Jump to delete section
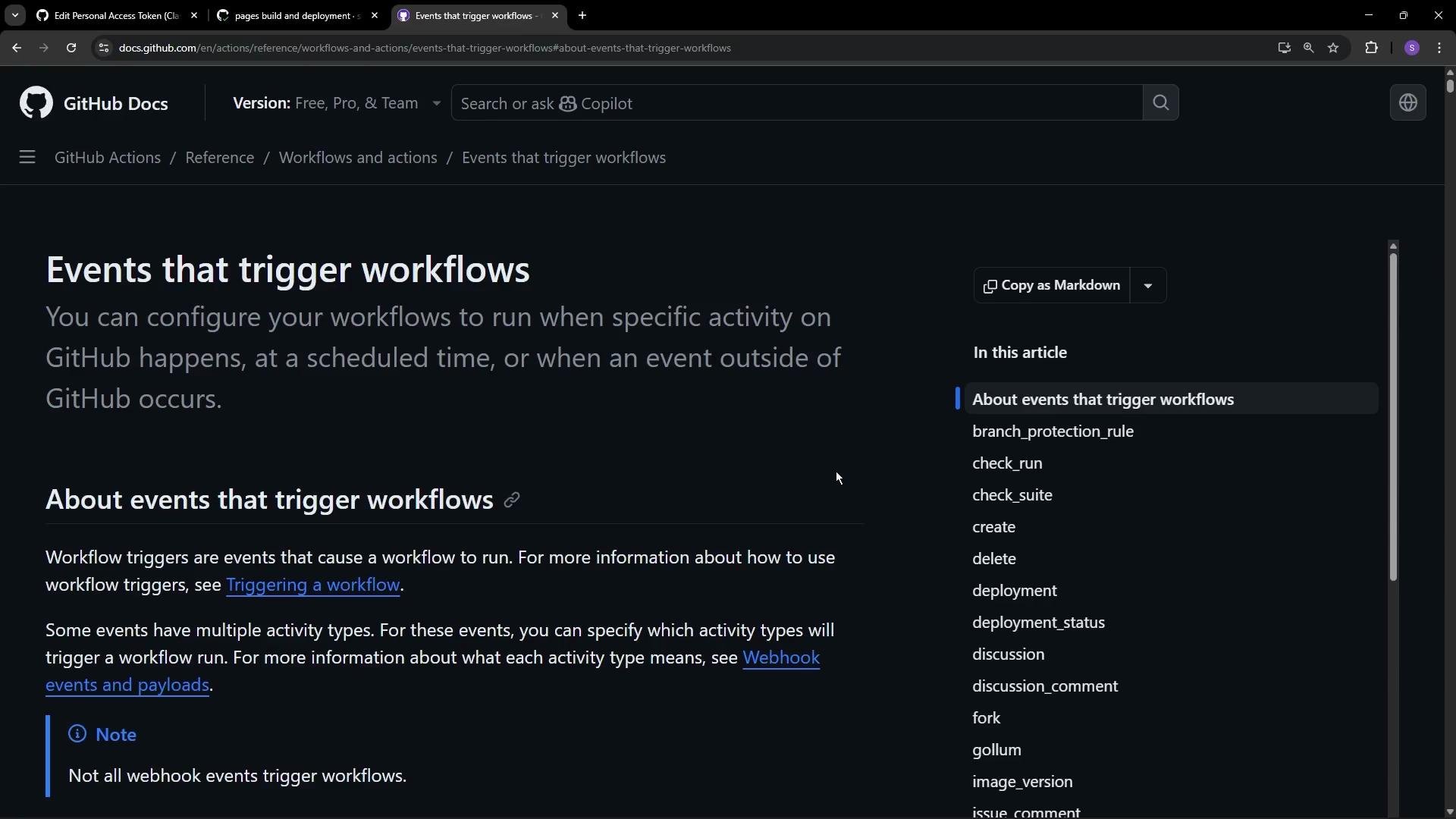Viewport: 1456px width, 819px height. 994,559
